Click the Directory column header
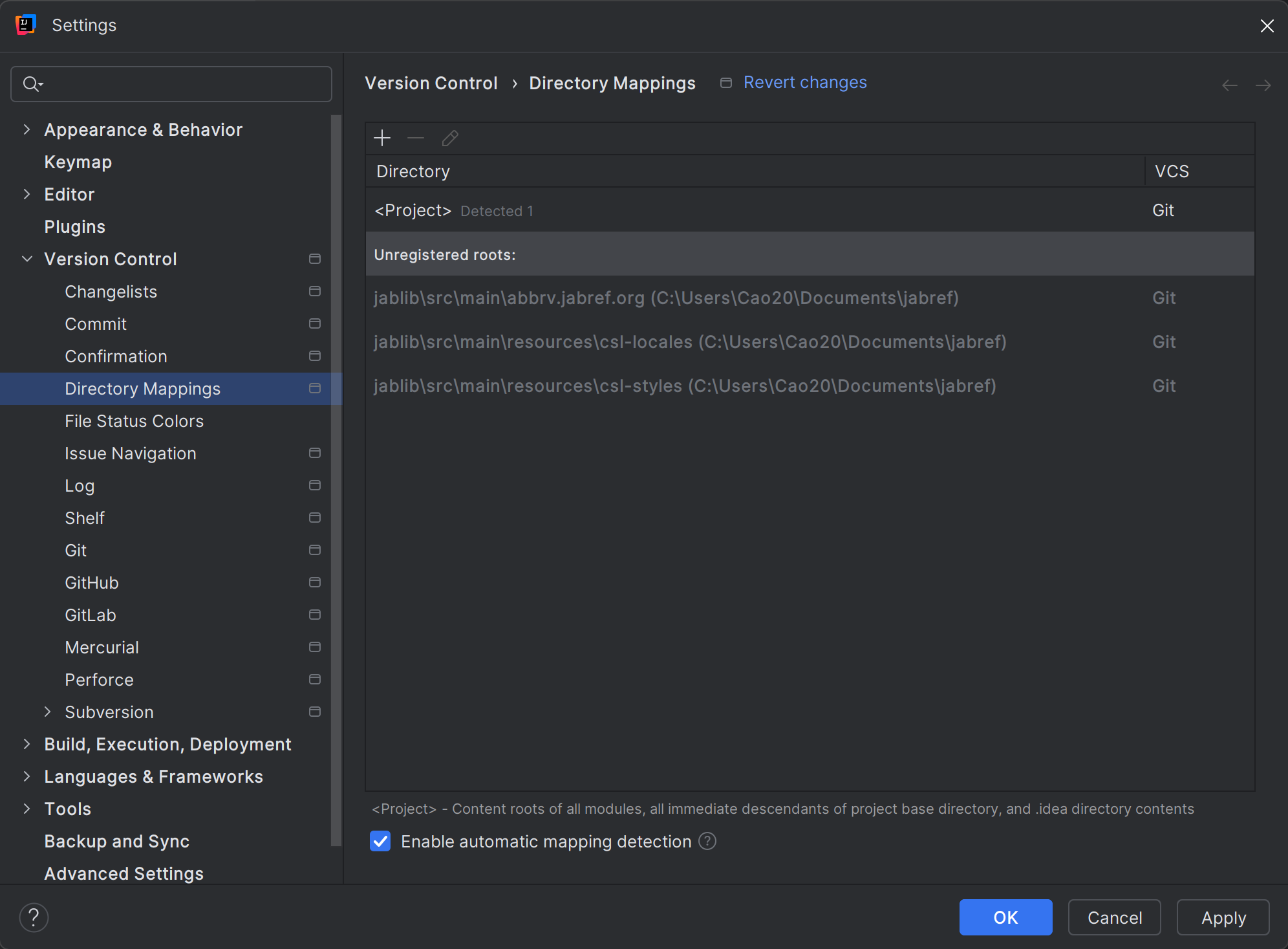 point(755,171)
